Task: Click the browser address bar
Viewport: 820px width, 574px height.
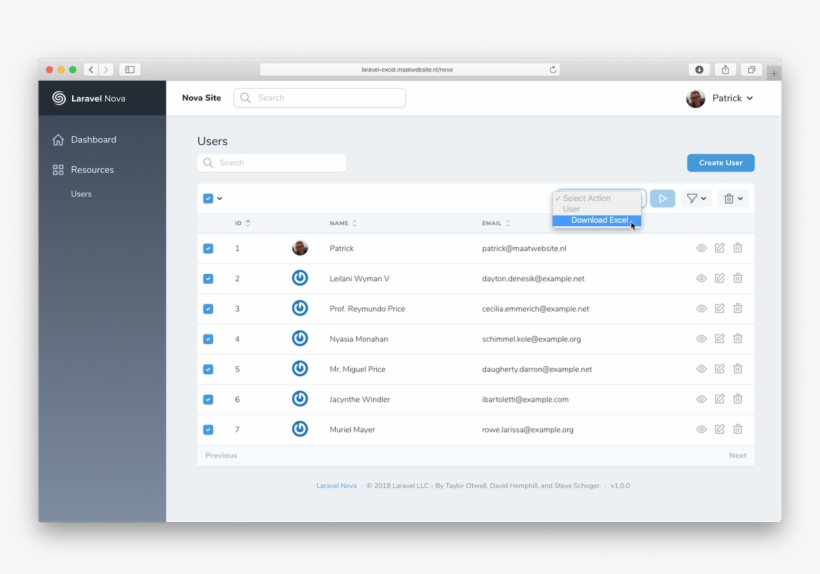Action: click(x=409, y=70)
